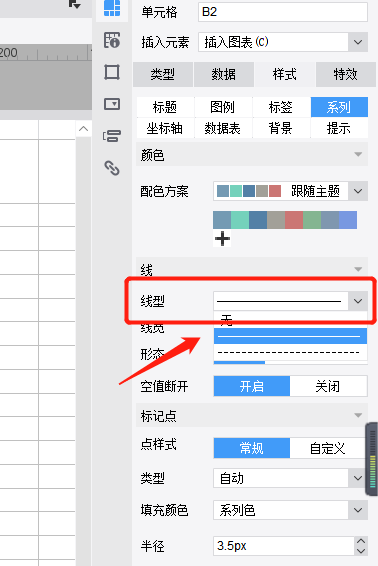Open the widget dropdown sidebar icon
Image resolution: width=378 pixels, height=566 pixels.
(112, 104)
